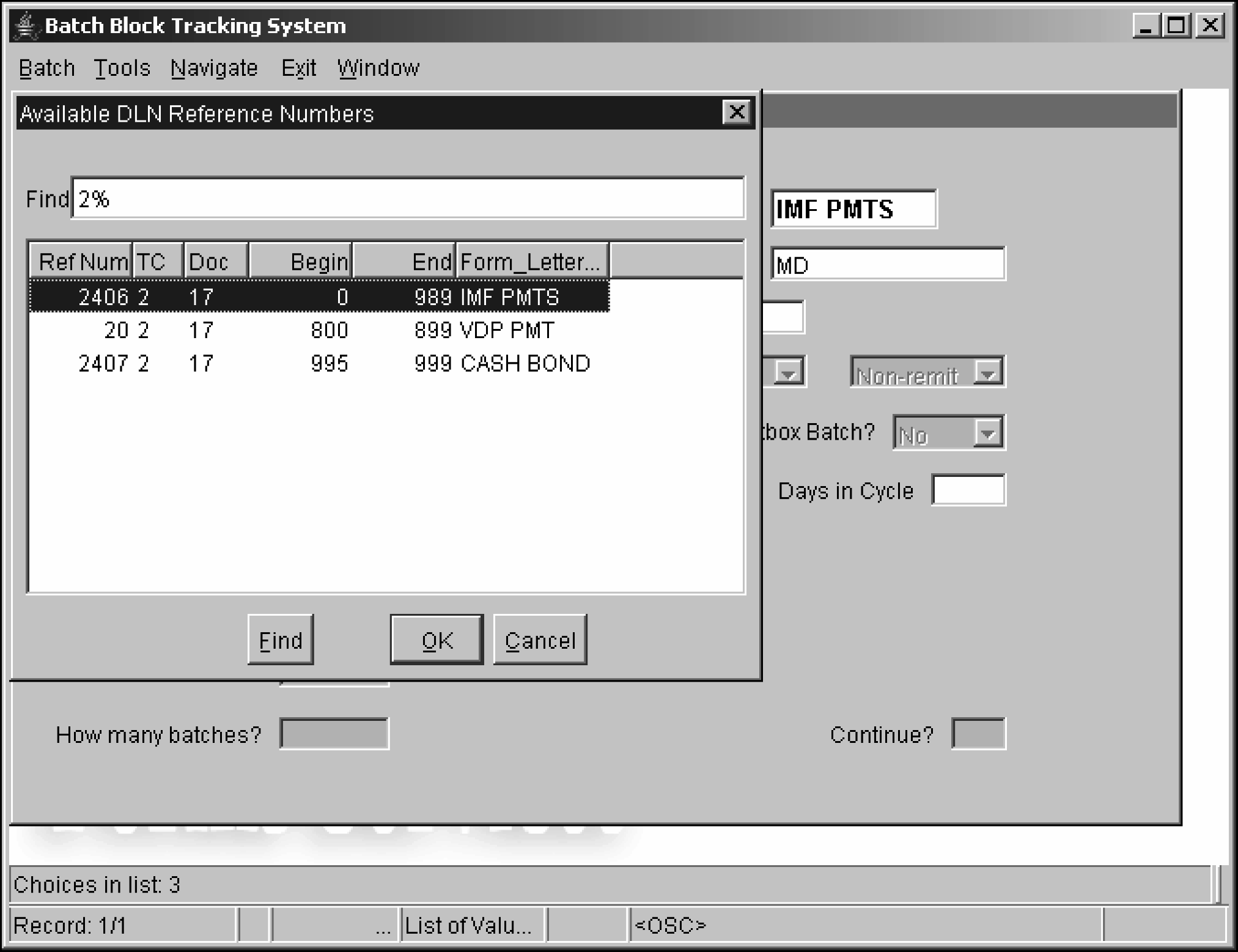Click the Find text field containing 2%

pos(407,198)
